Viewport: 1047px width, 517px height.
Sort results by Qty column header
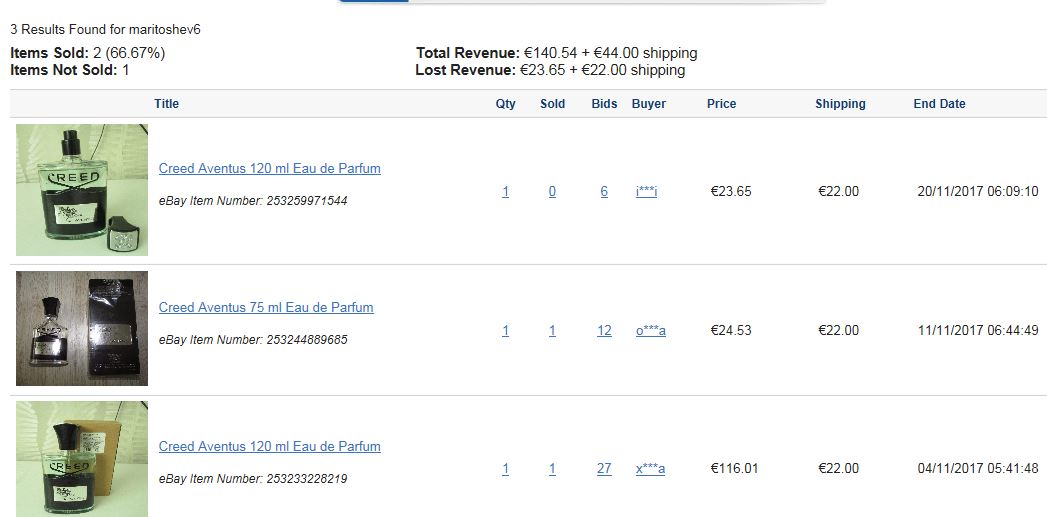[505, 104]
